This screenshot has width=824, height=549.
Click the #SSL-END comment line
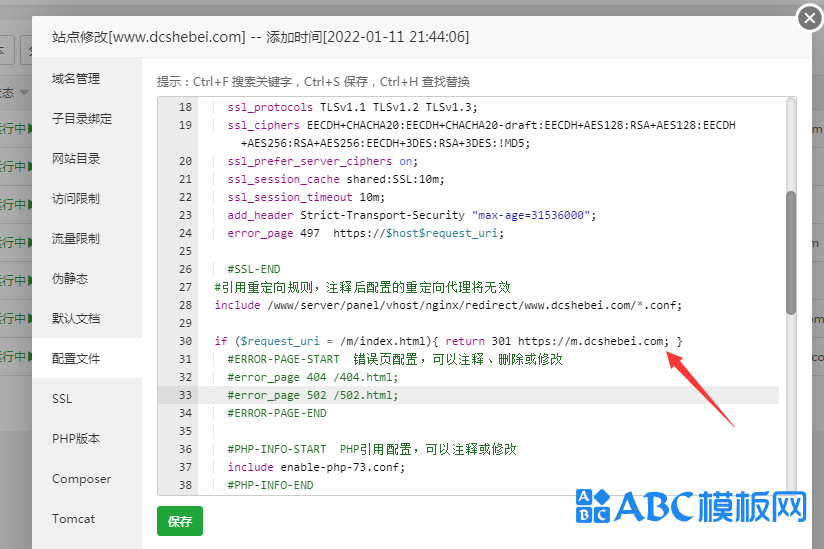(254, 269)
